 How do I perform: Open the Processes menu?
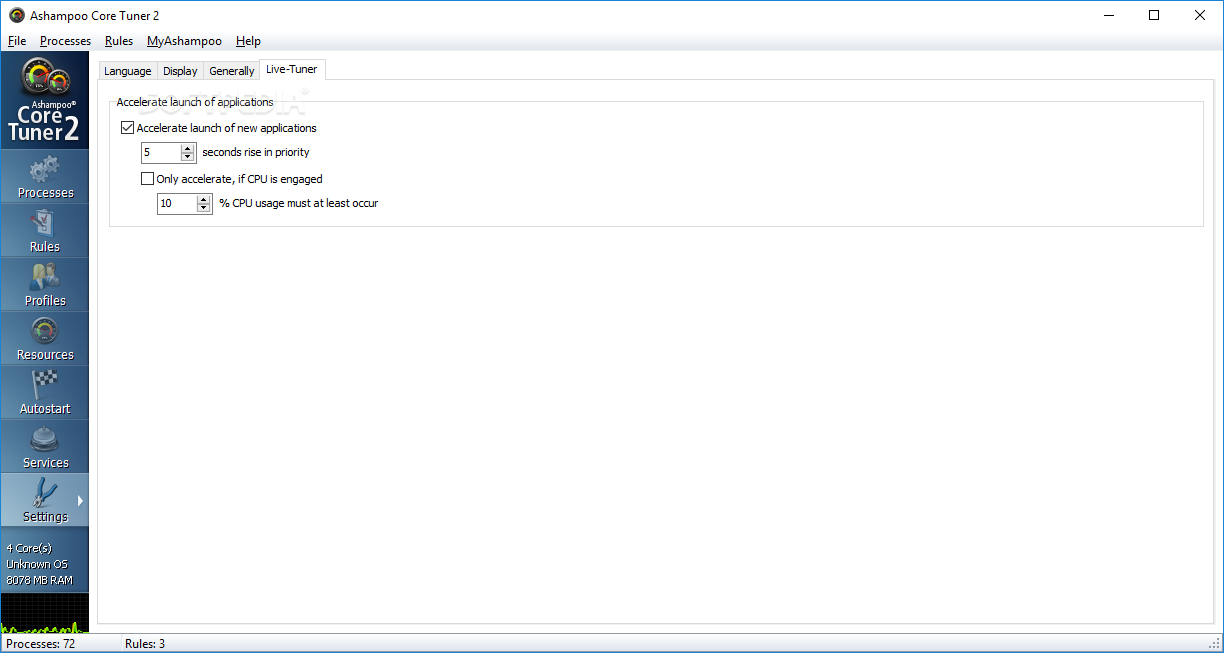65,41
